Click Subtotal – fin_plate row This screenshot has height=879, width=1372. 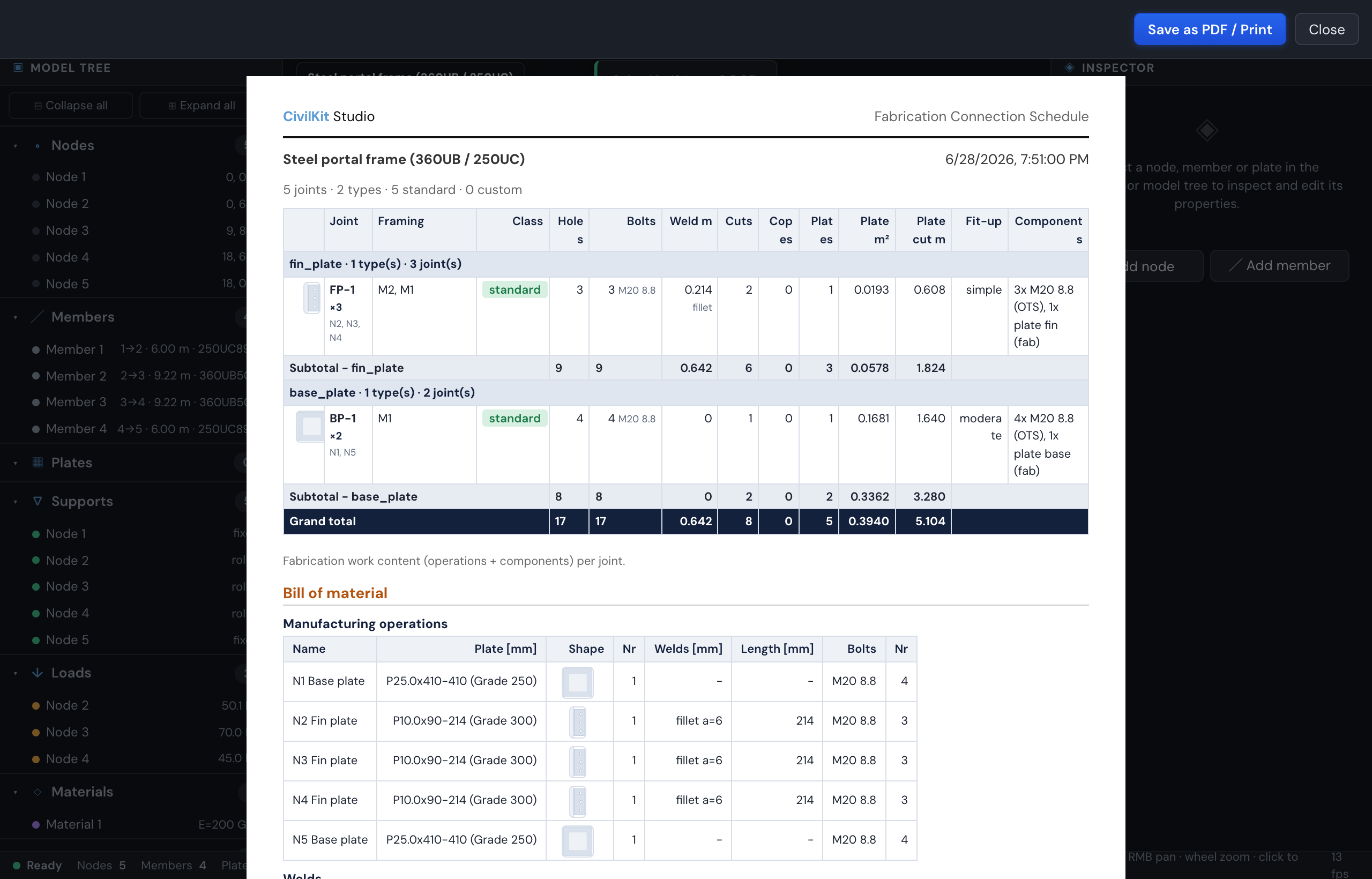point(686,368)
